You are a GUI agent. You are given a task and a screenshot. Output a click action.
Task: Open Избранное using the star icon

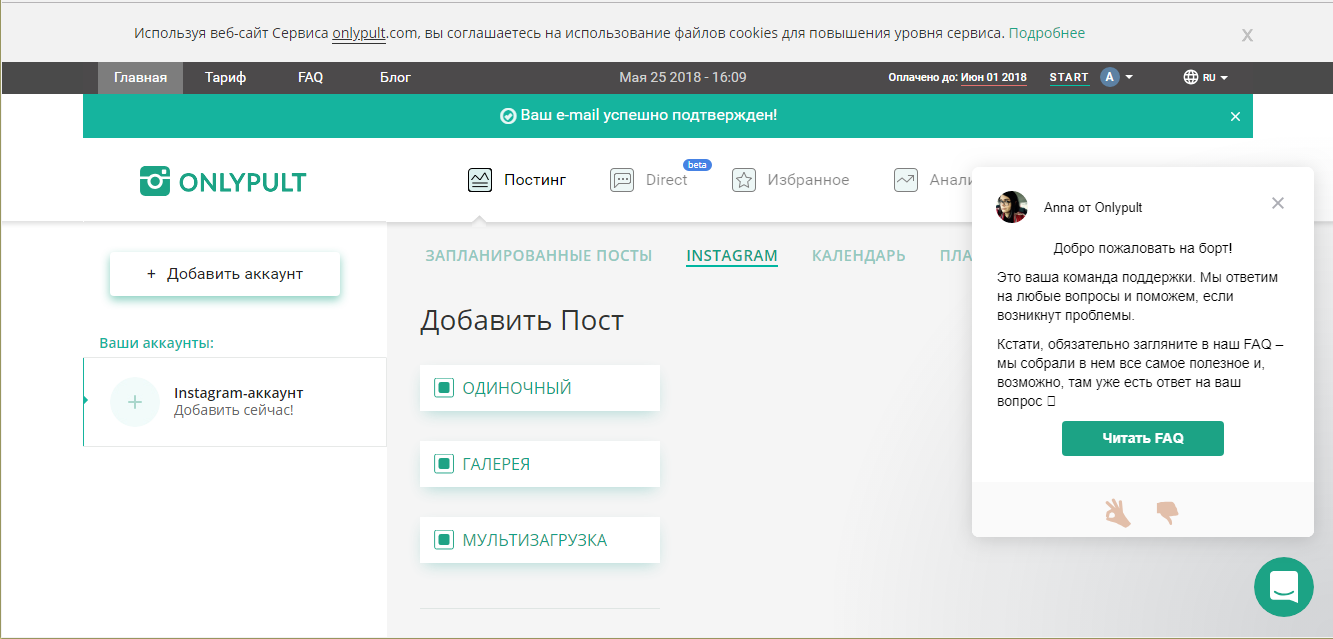743,180
